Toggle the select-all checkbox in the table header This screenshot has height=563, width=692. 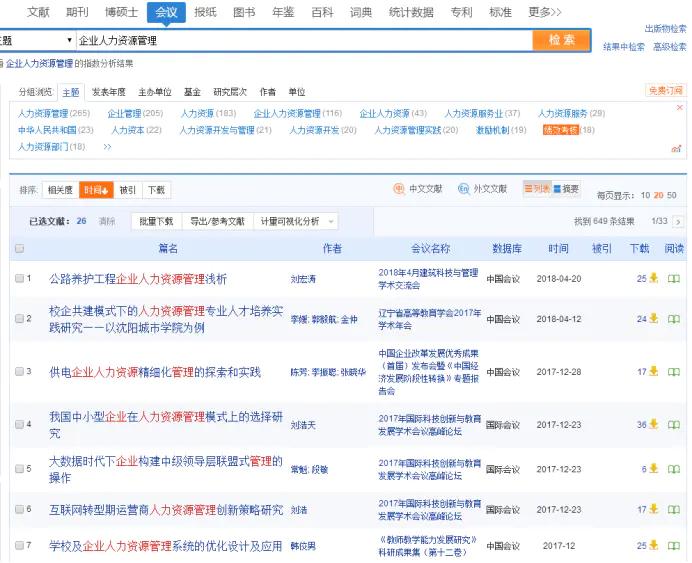coord(19,248)
